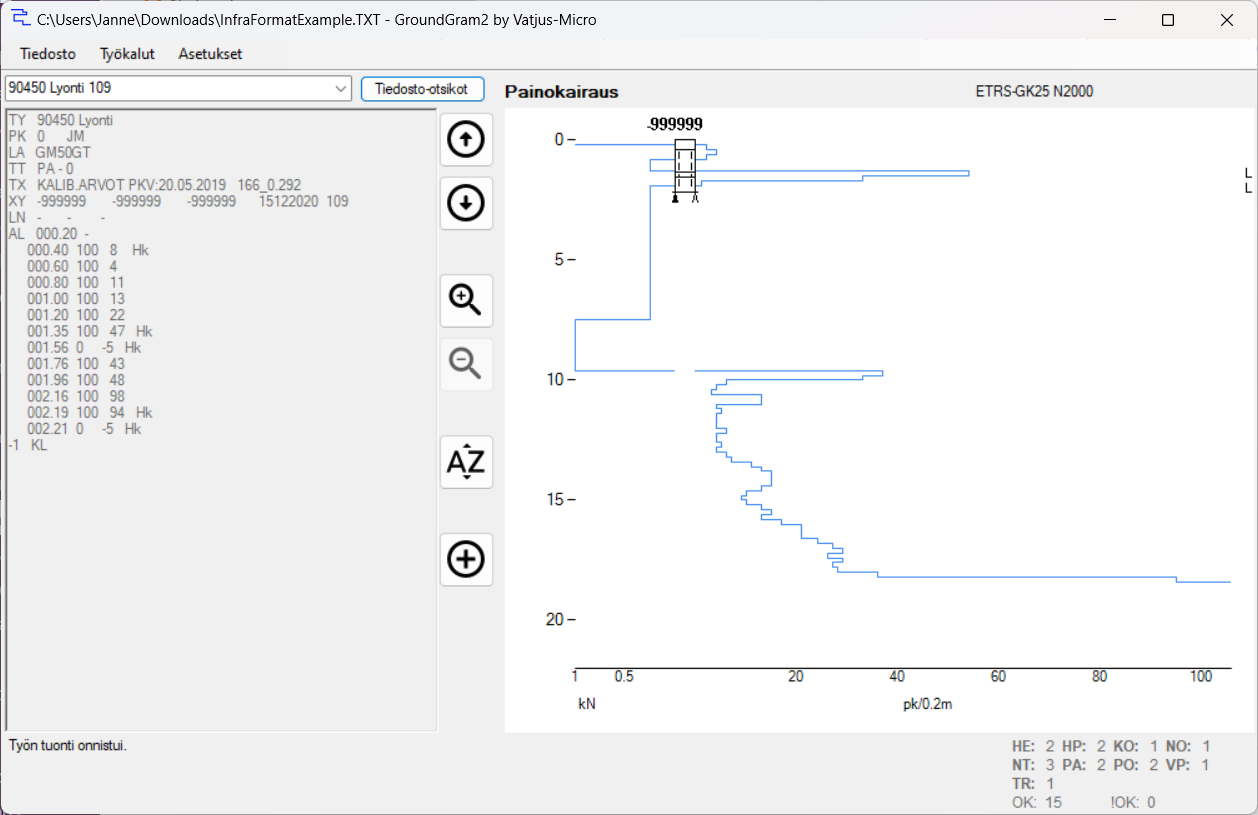Maximize the GroundGram2 window
Viewport: 1258px width, 815px height.
(x=1167, y=20)
